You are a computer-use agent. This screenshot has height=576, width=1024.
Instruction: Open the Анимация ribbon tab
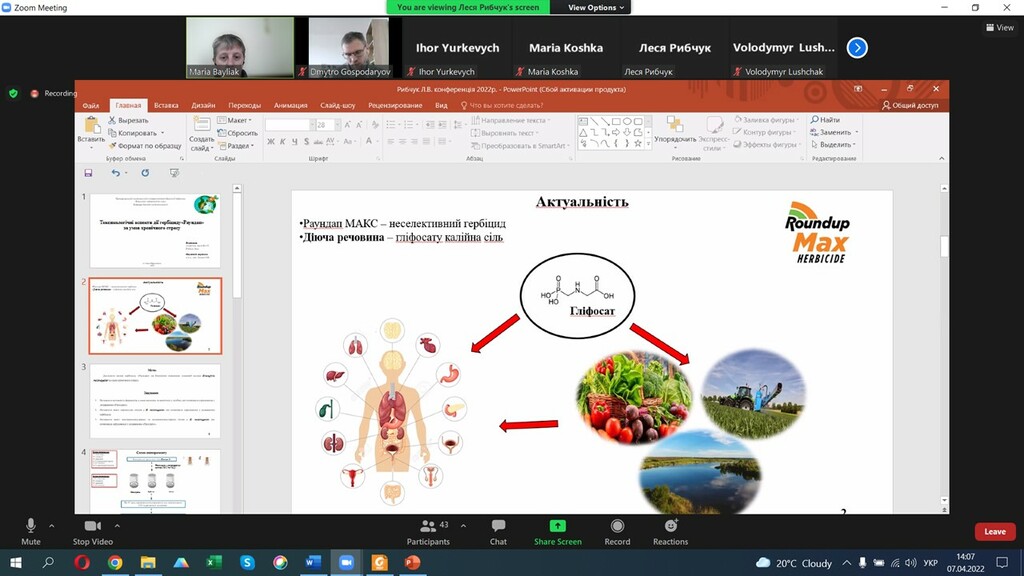(291, 105)
